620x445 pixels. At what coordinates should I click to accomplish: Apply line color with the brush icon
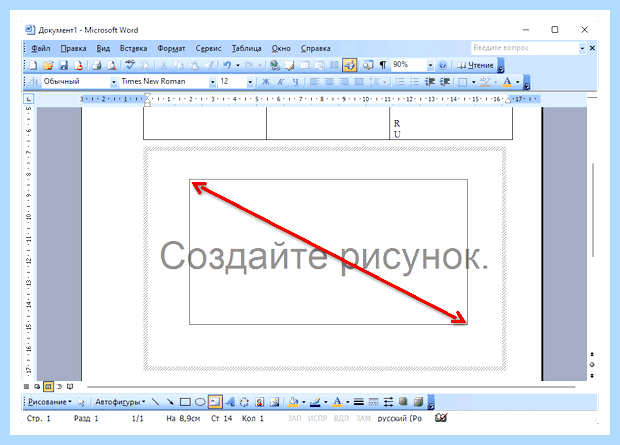click(315, 402)
